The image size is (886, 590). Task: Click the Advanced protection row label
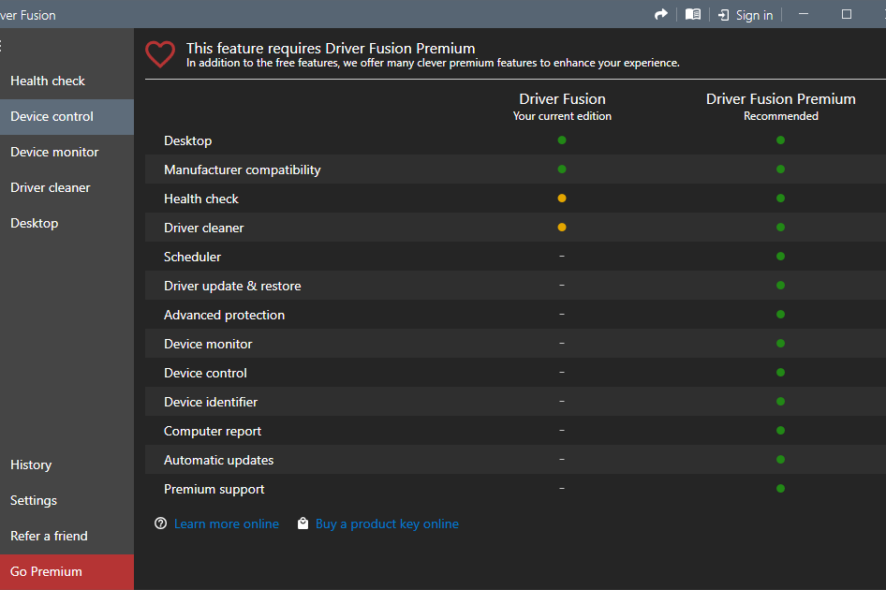(x=224, y=315)
